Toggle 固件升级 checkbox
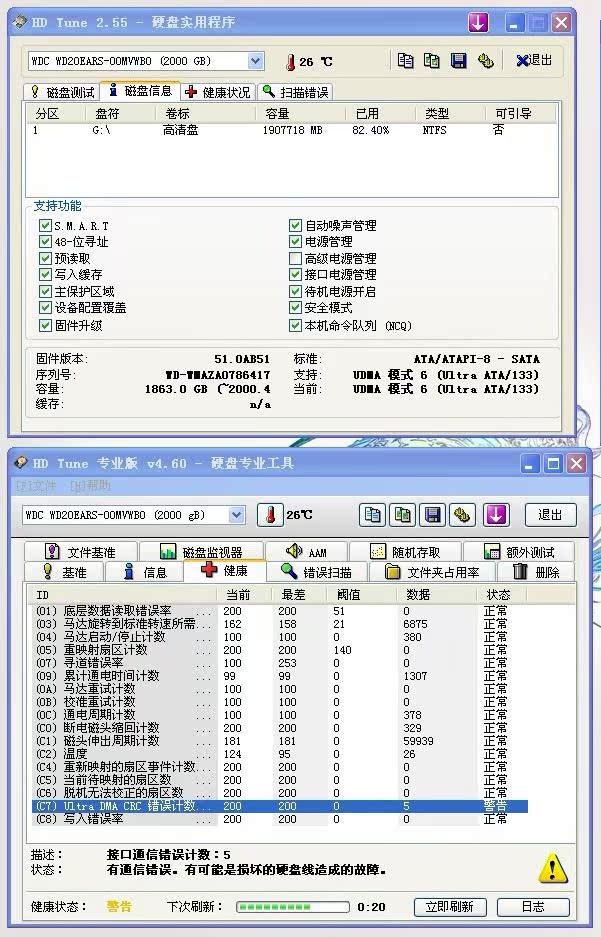Screen dimensions: 601x937 point(45,325)
